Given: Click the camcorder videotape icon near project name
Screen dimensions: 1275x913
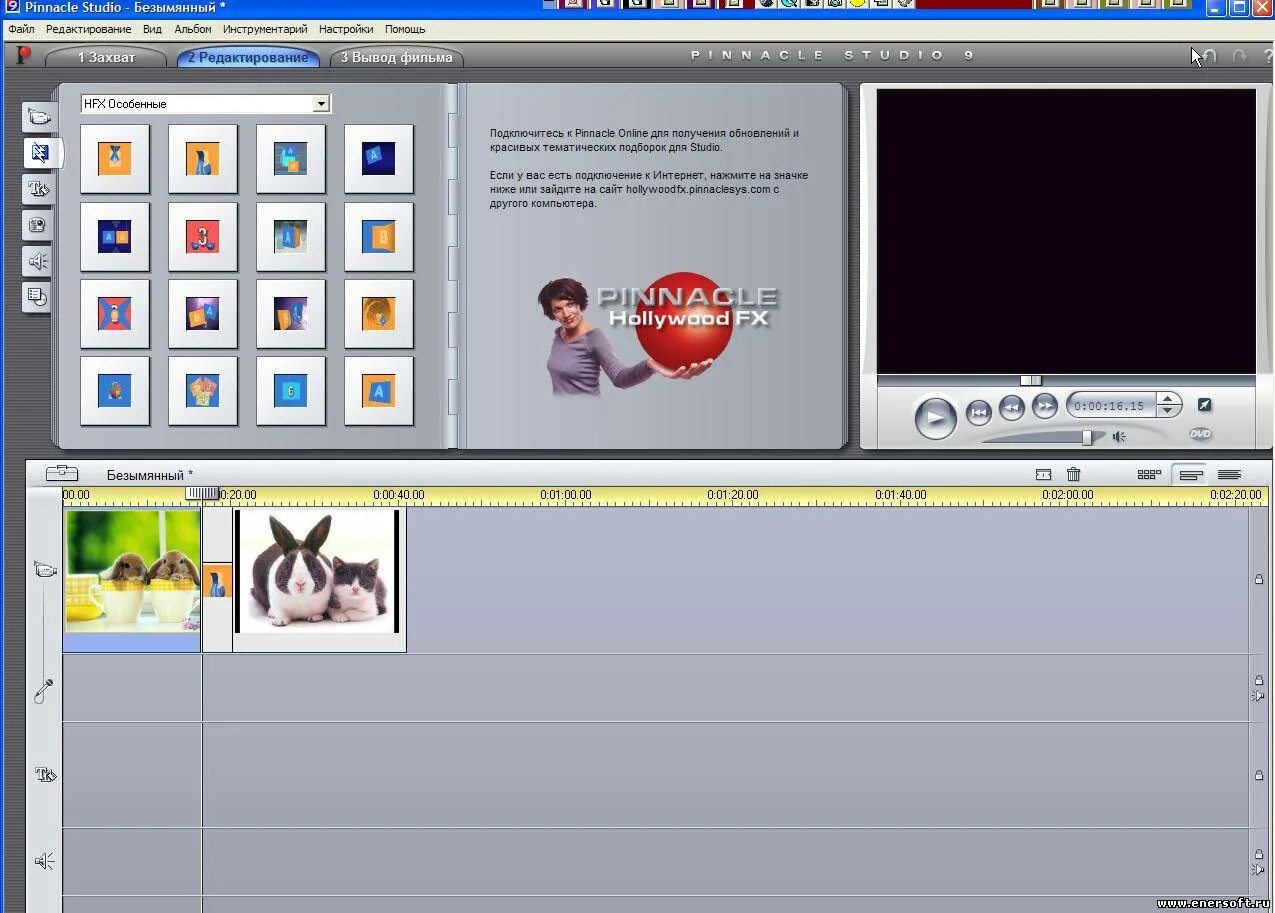Looking at the screenshot, I should (62, 472).
